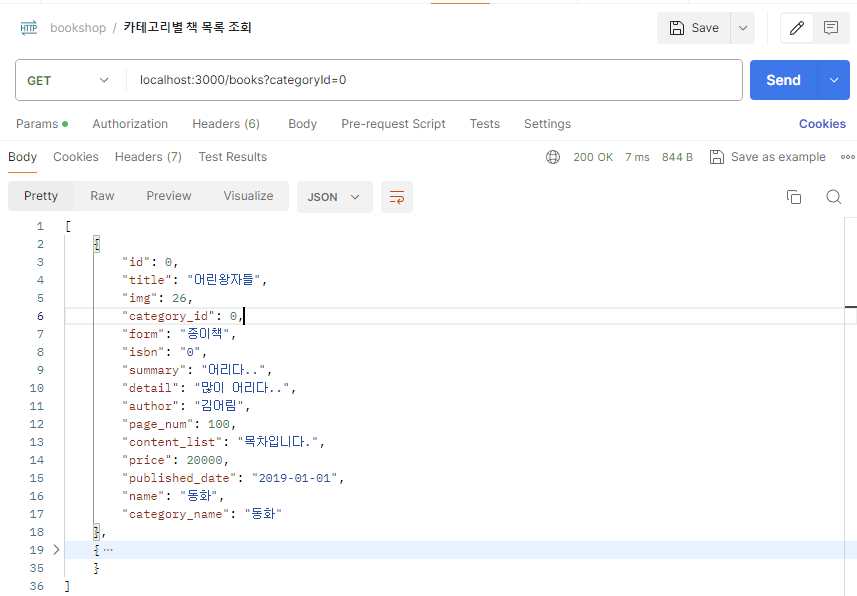Viewport: 857px width, 596px height.
Task: Copy response with the copy icon
Action: pos(794,197)
